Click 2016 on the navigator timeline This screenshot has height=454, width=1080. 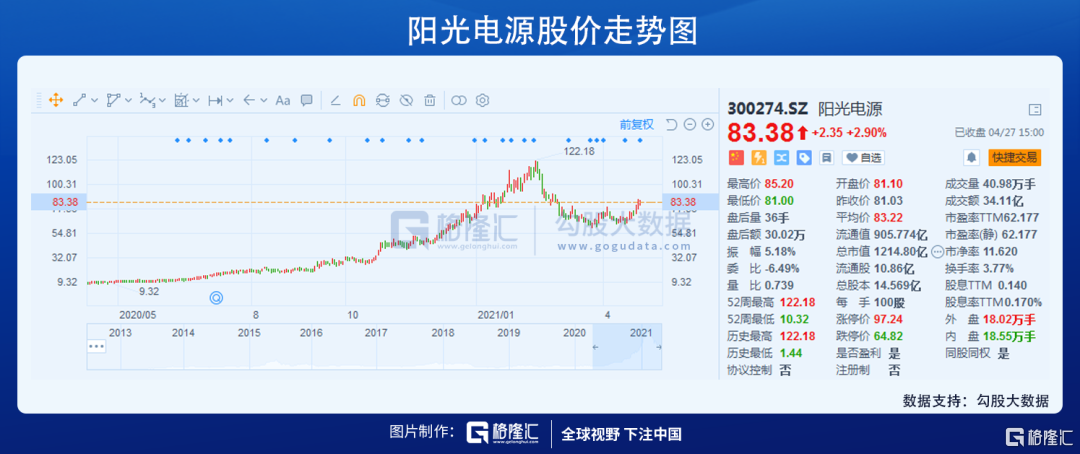[x=311, y=333]
